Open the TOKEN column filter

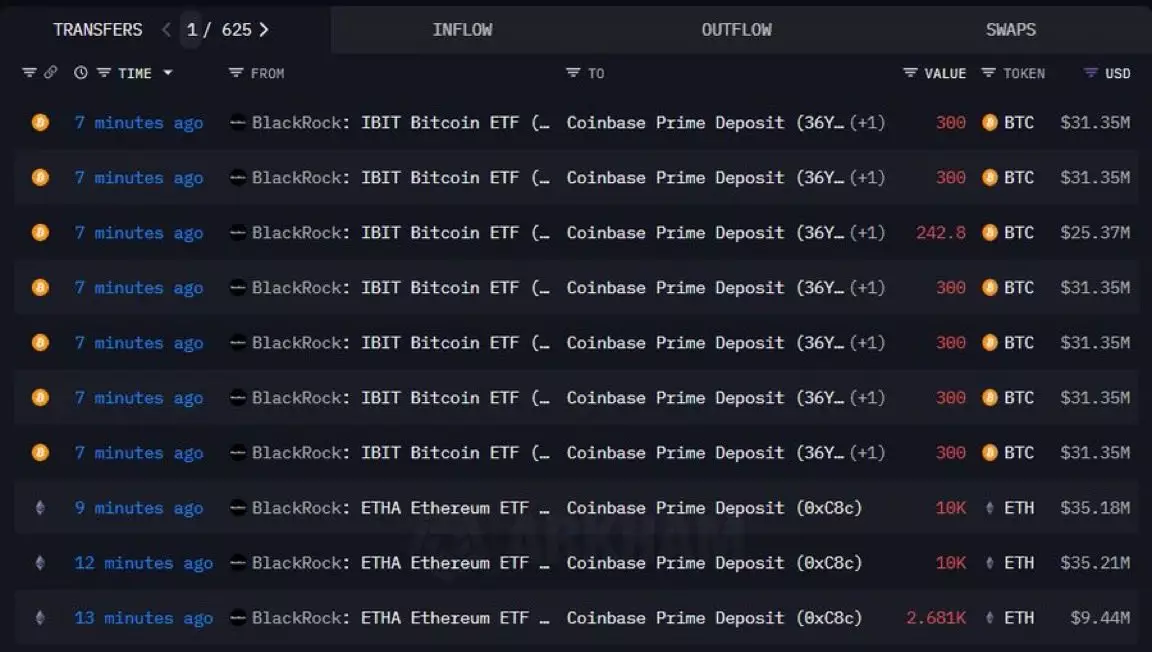989,73
